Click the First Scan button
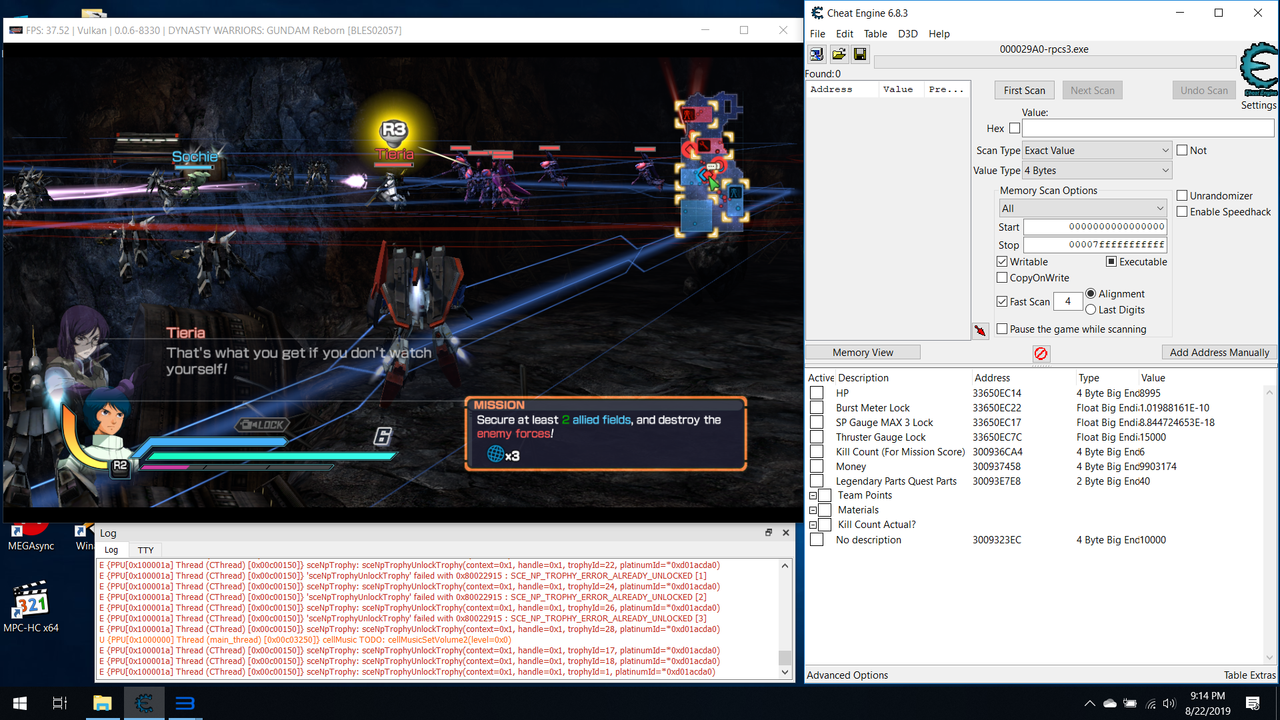Image resolution: width=1280 pixels, height=720 pixels. coord(1024,89)
